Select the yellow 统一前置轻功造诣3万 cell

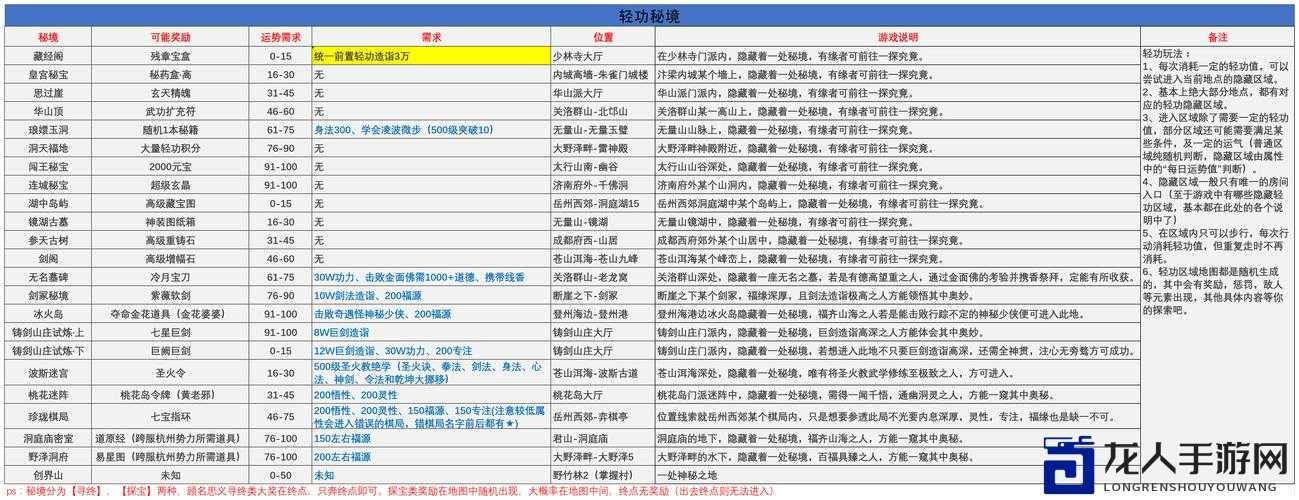point(431,56)
